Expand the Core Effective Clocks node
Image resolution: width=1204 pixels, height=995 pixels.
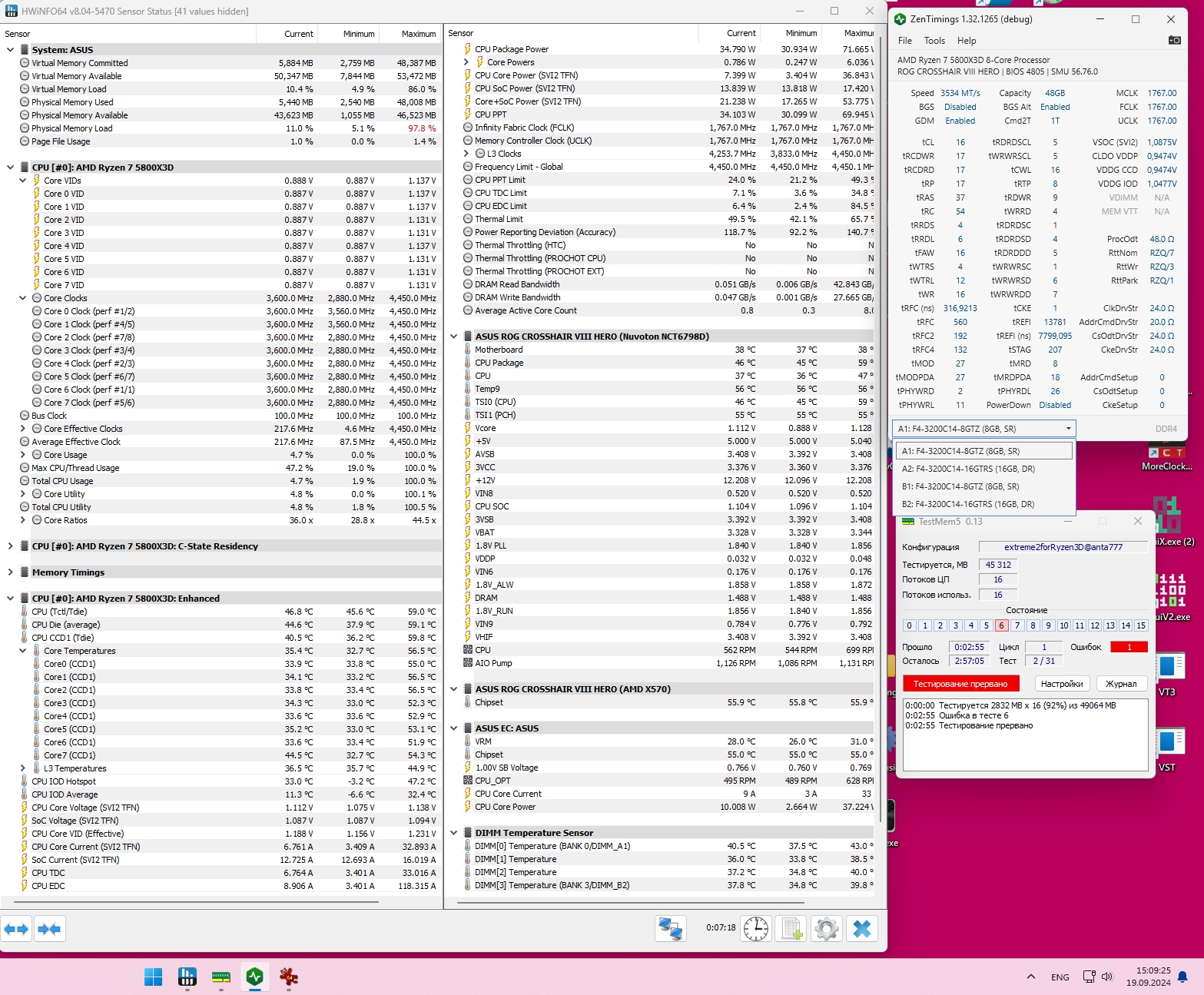[22, 429]
